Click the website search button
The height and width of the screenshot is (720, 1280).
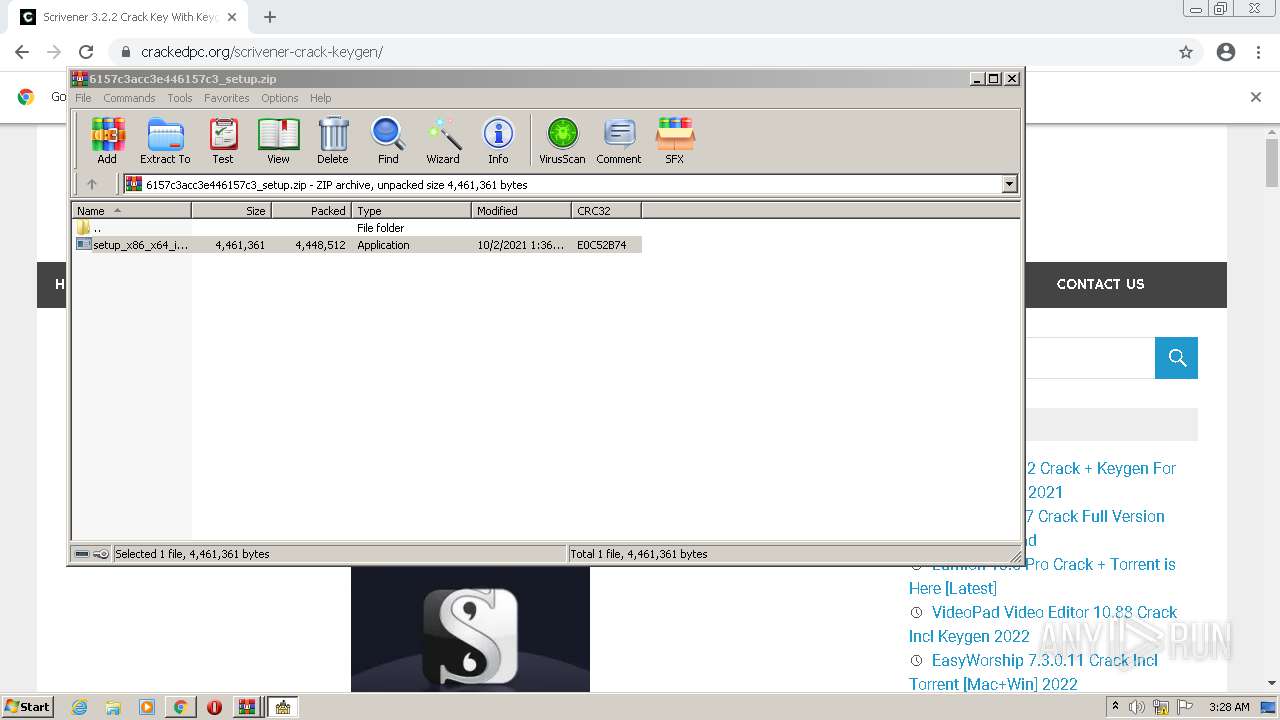tap(1176, 358)
